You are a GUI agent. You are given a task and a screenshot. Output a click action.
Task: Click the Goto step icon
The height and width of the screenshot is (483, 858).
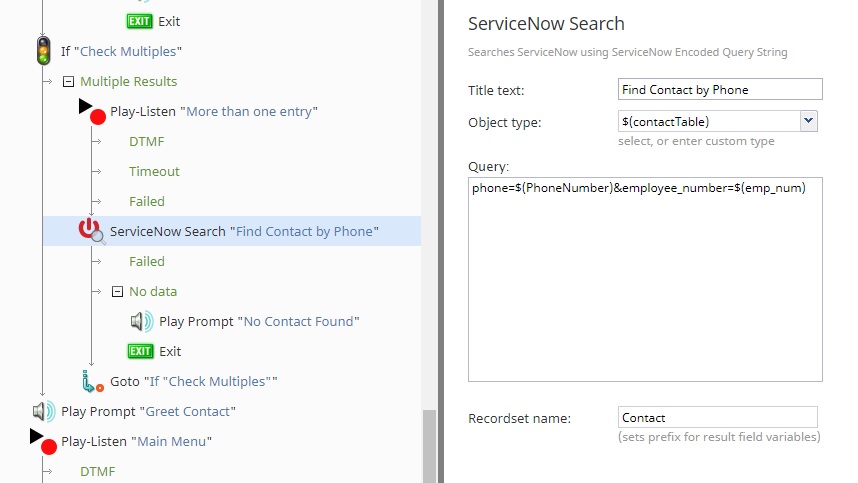[x=92, y=381]
